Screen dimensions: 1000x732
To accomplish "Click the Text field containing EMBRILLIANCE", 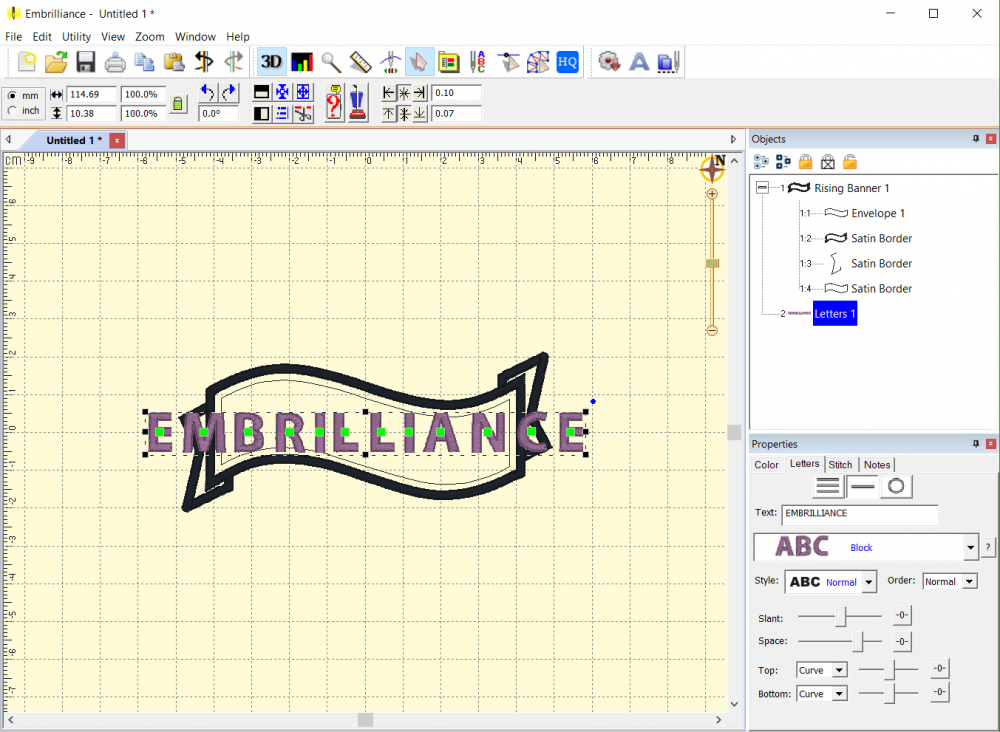I will (860, 514).
